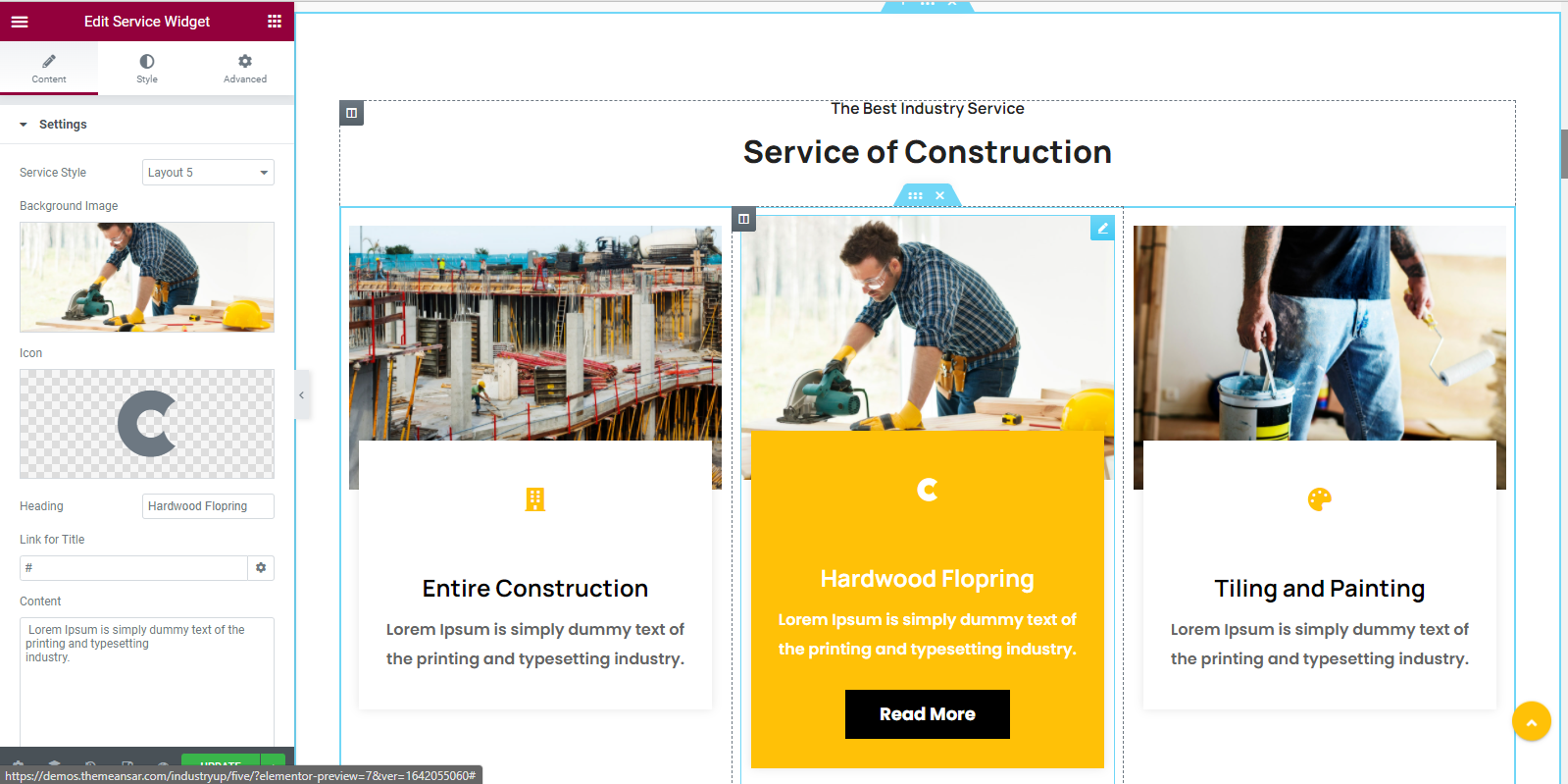Open the widgets grid panel icon
Viewport: 1568px width, 784px height.
click(275, 21)
